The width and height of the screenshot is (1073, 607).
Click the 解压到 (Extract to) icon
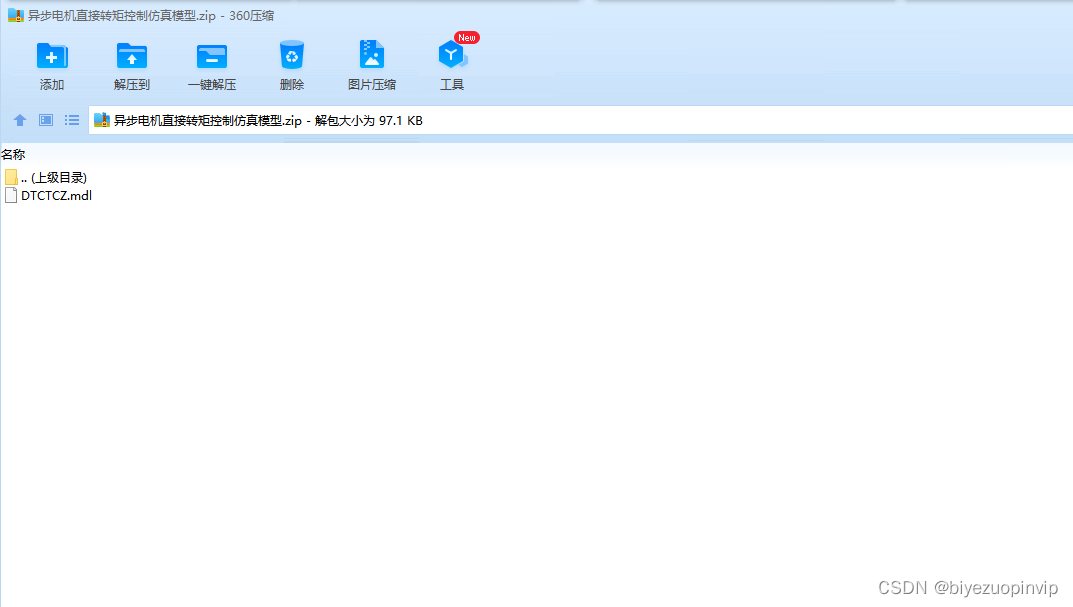tap(131, 62)
